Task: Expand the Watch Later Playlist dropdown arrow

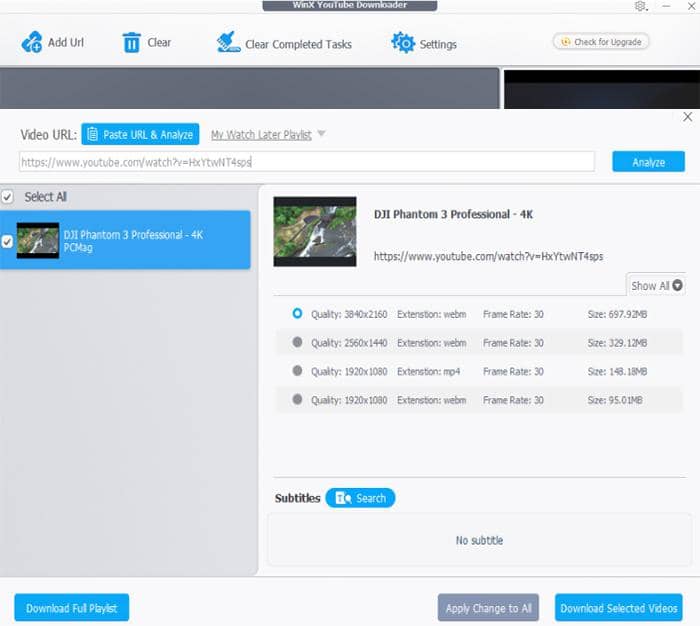Action: coord(321,134)
